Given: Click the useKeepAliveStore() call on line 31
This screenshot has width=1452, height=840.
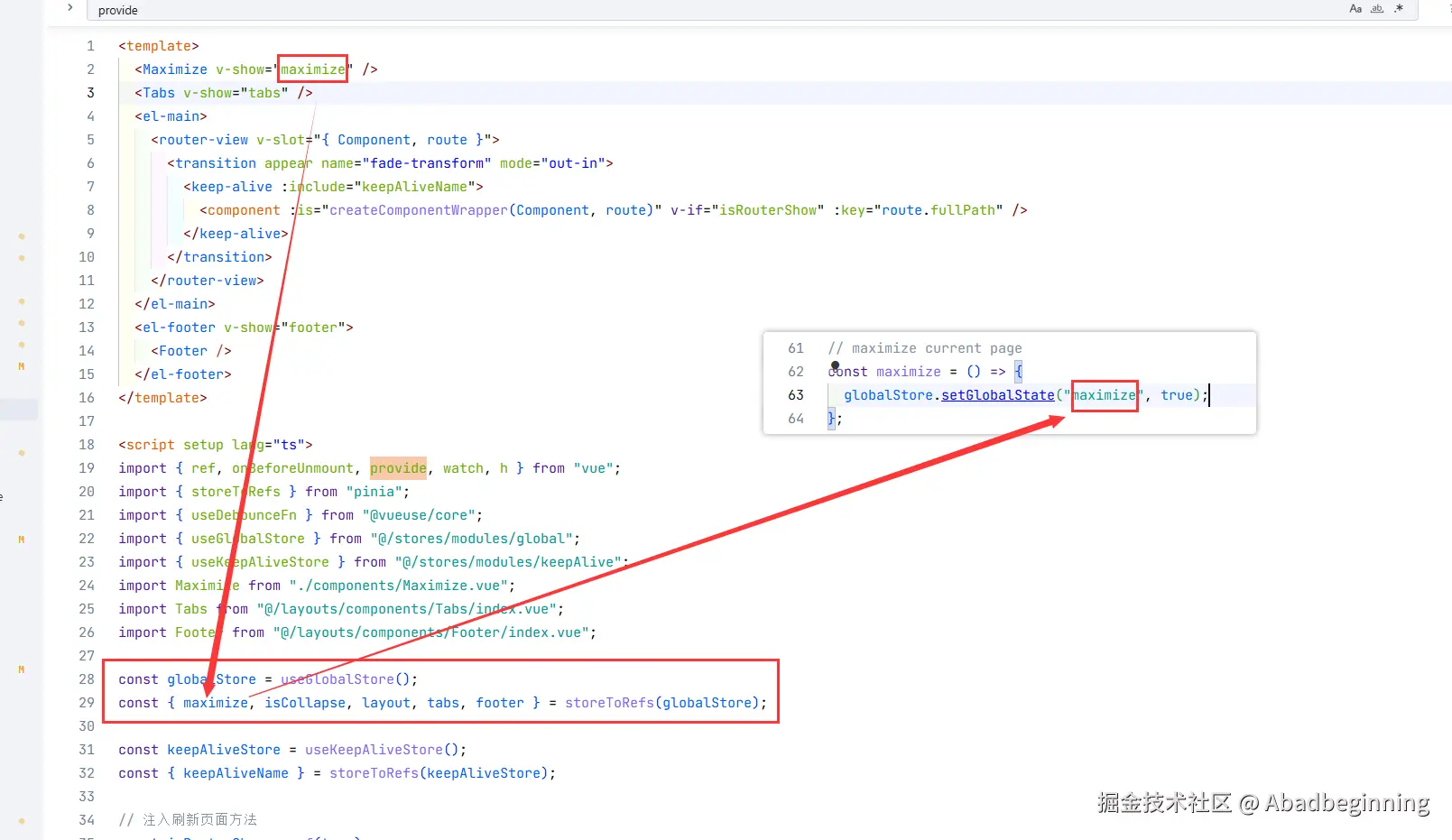Looking at the screenshot, I should [x=382, y=750].
